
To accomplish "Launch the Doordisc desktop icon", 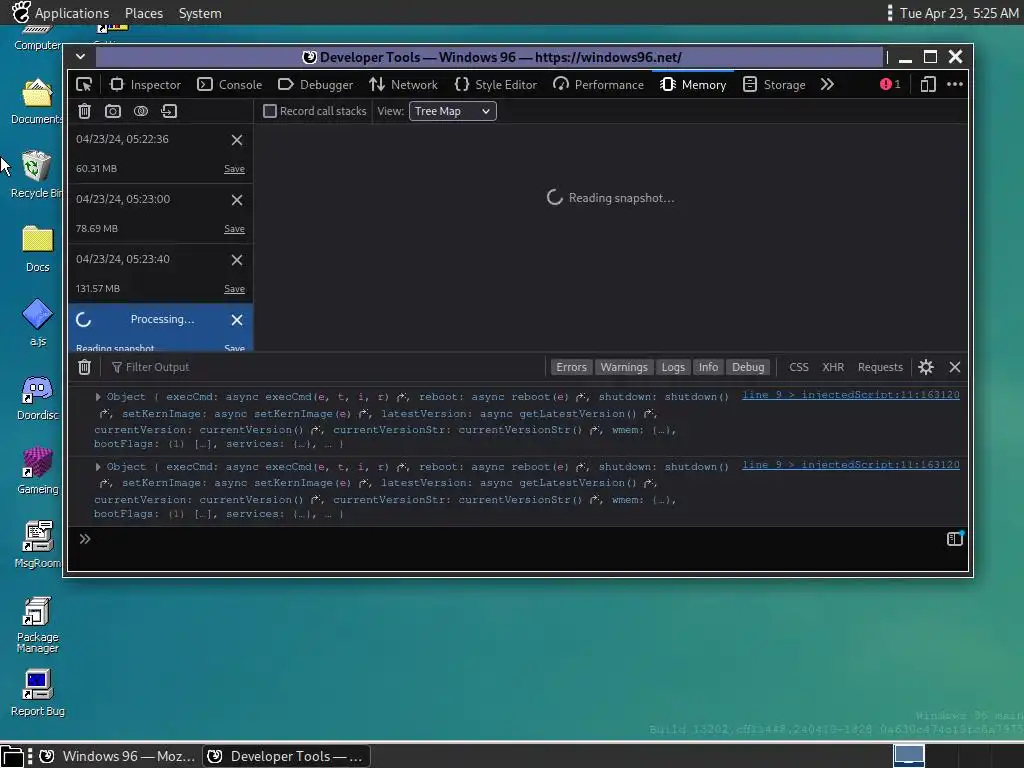I will pos(37,398).
